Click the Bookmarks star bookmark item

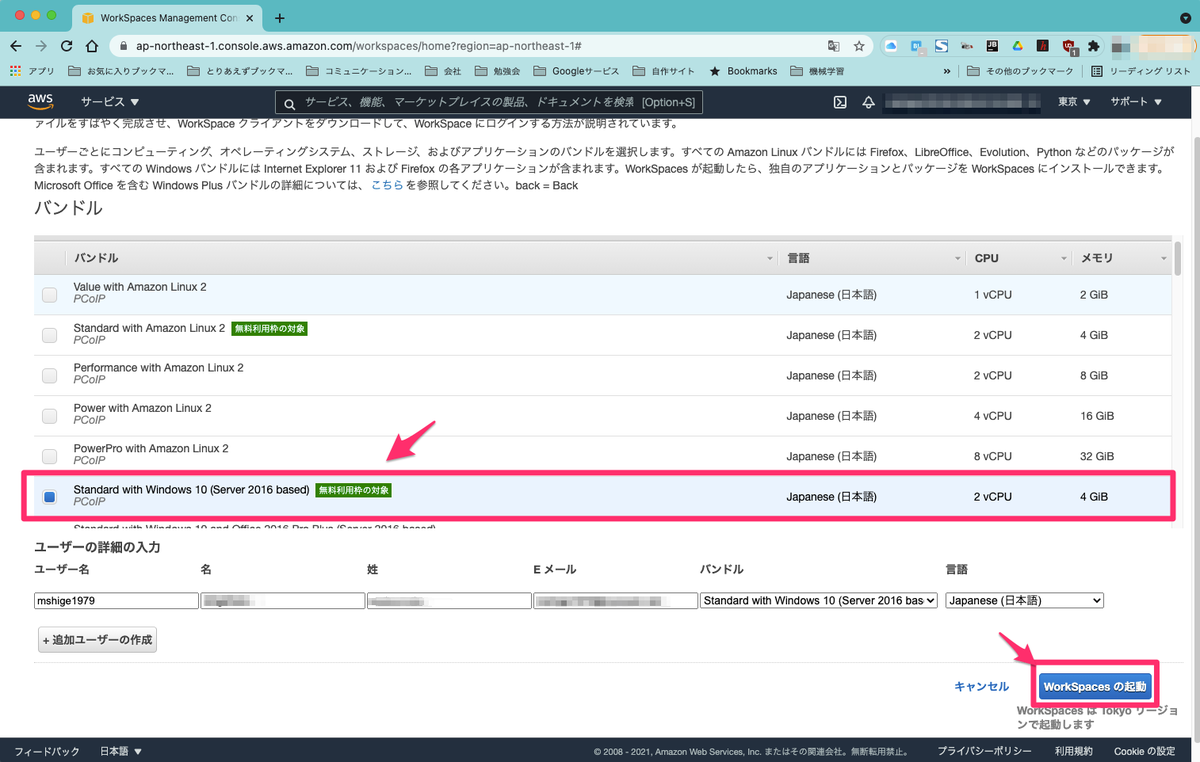click(x=742, y=72)
